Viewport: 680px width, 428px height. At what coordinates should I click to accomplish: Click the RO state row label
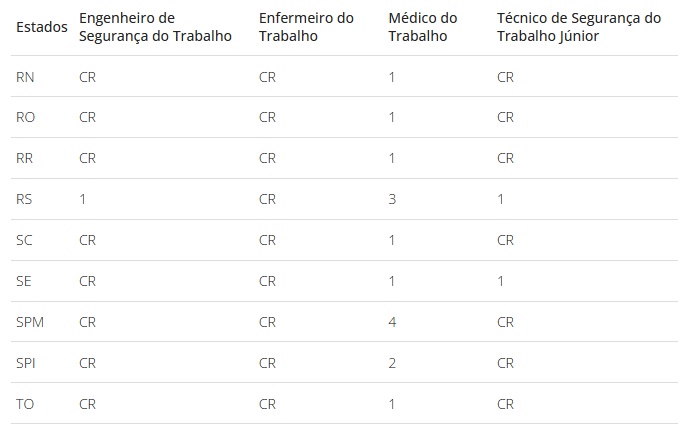25,117
